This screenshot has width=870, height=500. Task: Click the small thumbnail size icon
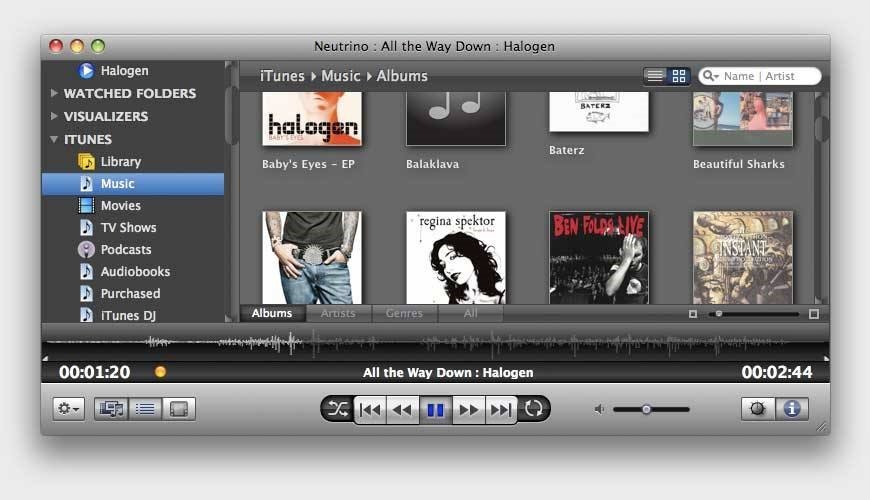(x=692, y=314)
